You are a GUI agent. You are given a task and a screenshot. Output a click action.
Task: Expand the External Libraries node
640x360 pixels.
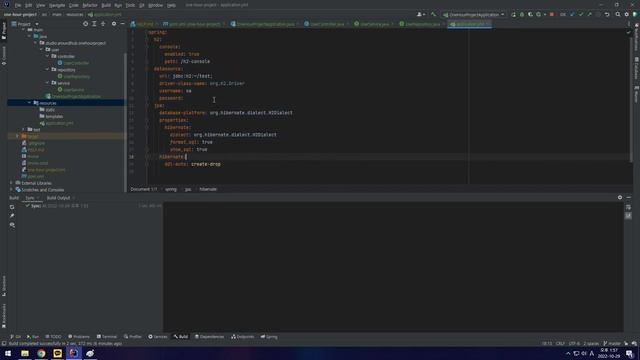pyautogui.click(x=11, y=183)
